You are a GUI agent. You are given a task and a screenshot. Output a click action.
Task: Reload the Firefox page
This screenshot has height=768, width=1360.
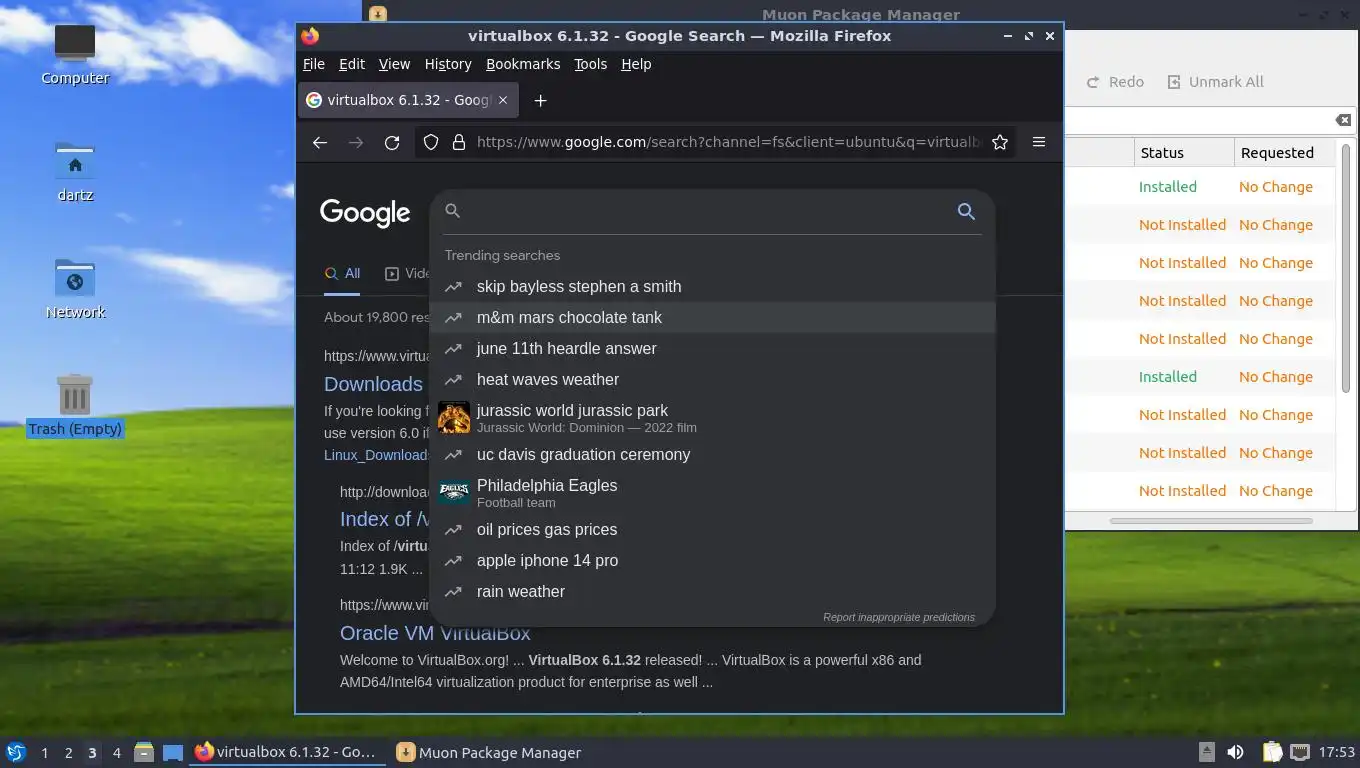(x=392, y=142)
